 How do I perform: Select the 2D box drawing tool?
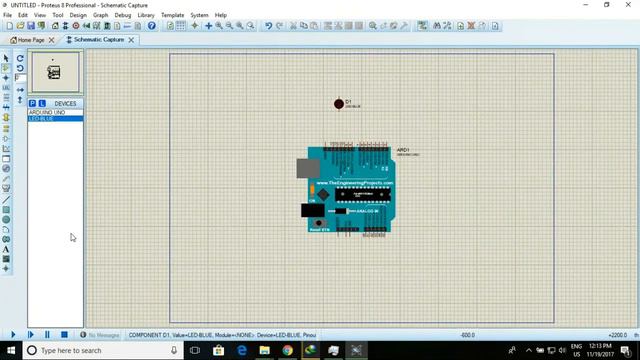tap(6, 209)
